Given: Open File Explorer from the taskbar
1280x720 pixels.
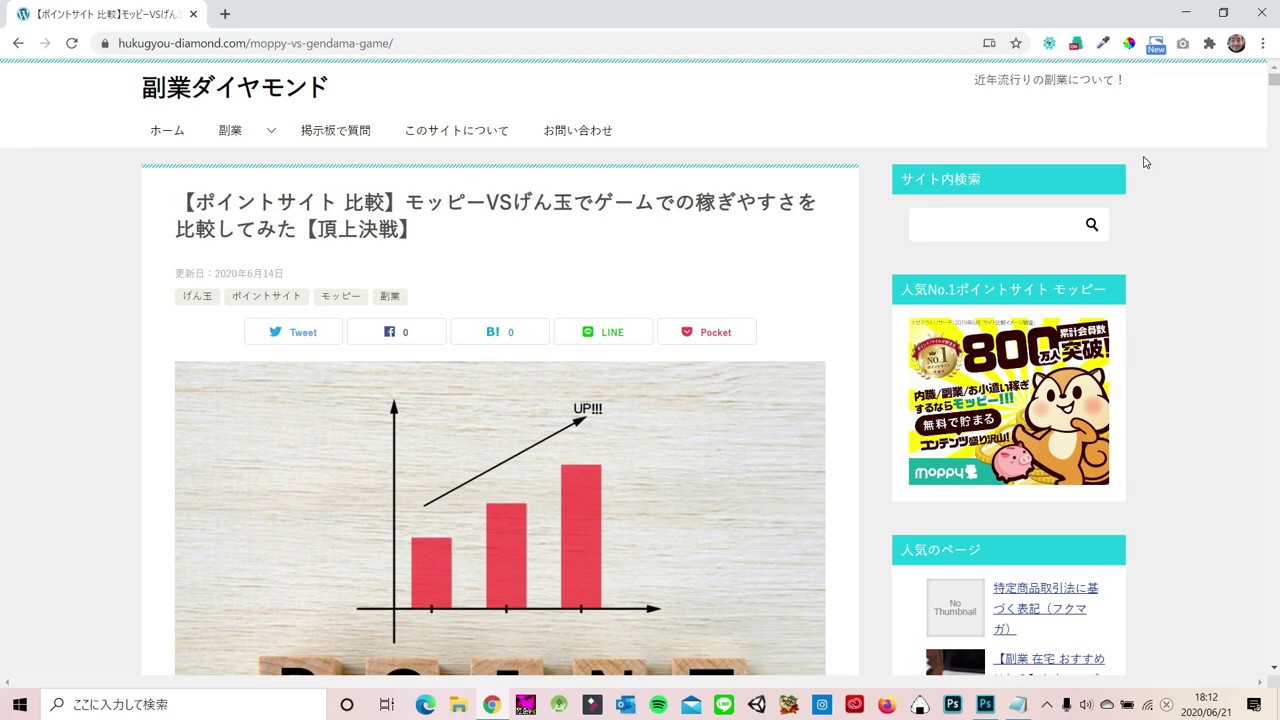Looking at the screenshot, I should 458,704.
